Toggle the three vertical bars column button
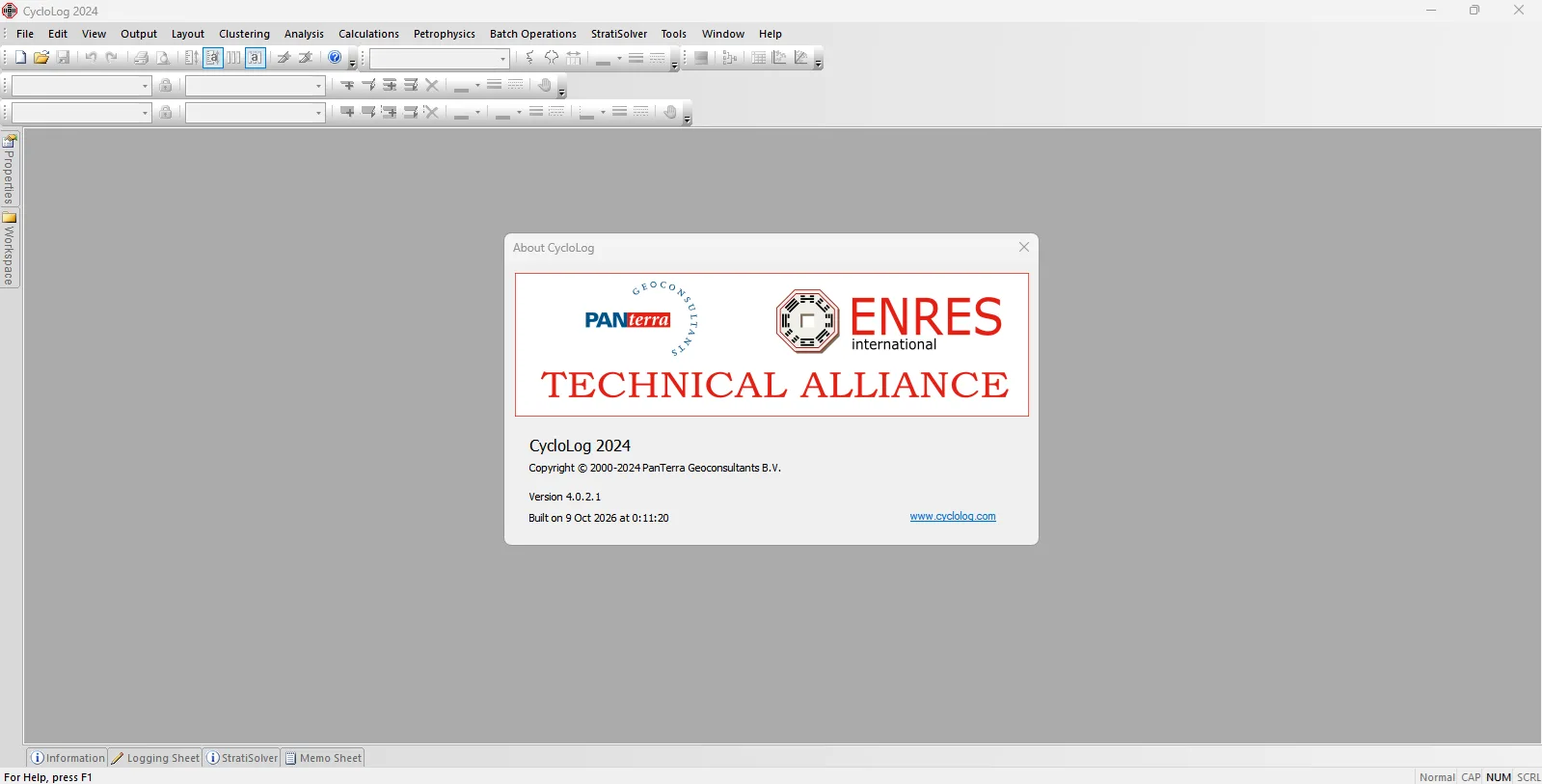 (x=234, y=58)
